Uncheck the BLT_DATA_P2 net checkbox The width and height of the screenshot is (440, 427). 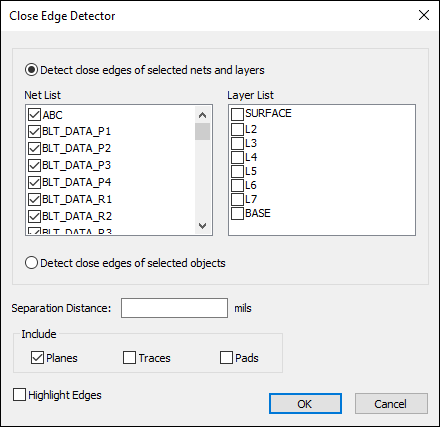[x=34, y=148]
